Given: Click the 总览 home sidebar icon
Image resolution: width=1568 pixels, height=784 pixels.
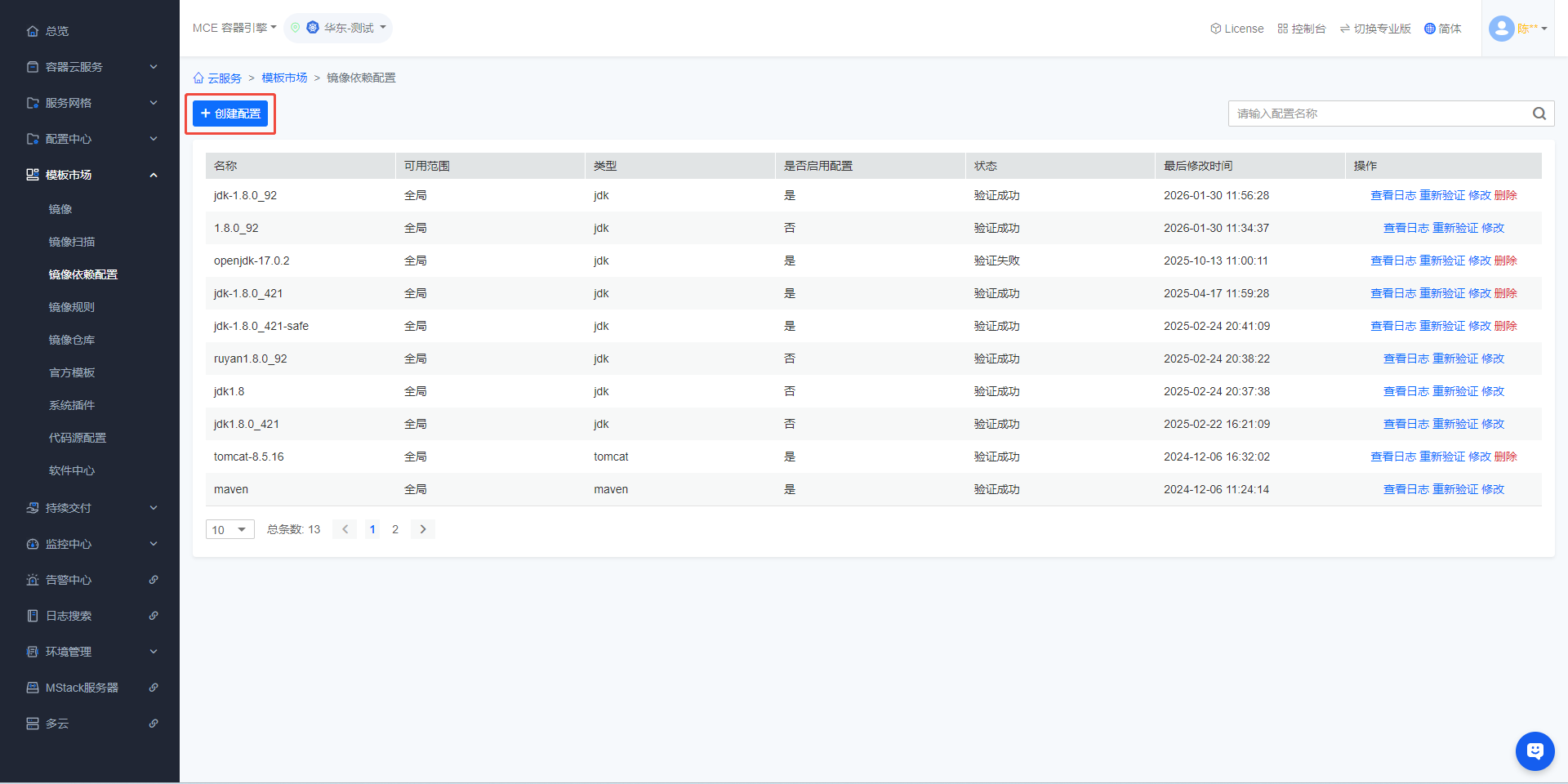Looking at the screenshot, I should [x=33, y=31].
